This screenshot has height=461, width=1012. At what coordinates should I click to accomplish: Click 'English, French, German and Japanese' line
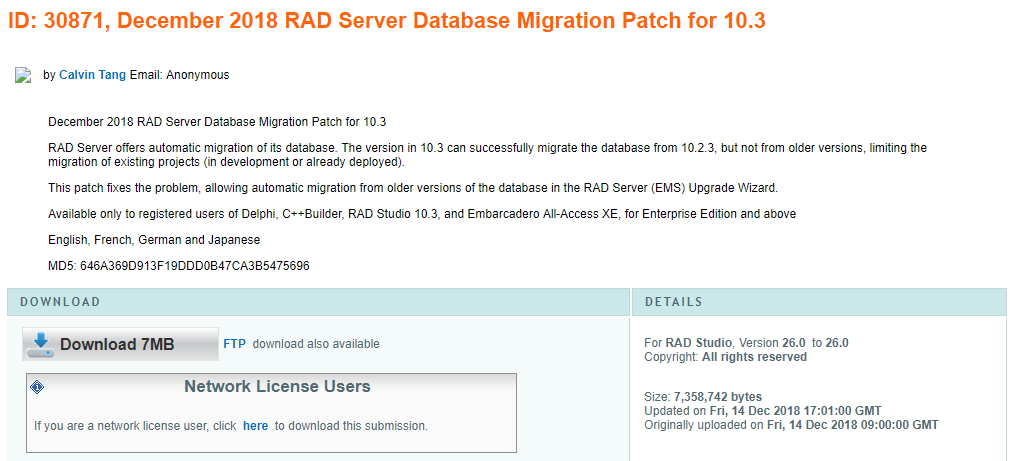pos(154,240)
